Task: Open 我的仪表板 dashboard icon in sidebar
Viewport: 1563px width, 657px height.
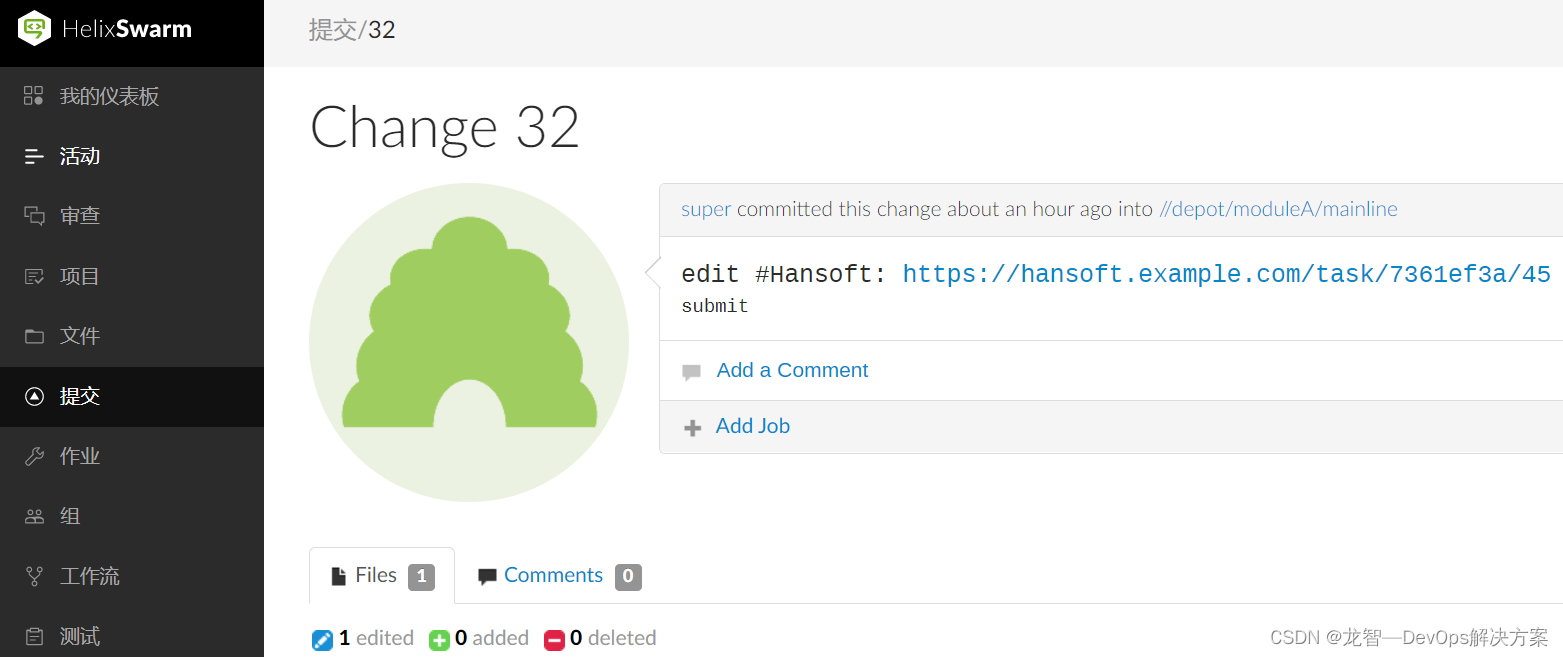Action: 34,96
